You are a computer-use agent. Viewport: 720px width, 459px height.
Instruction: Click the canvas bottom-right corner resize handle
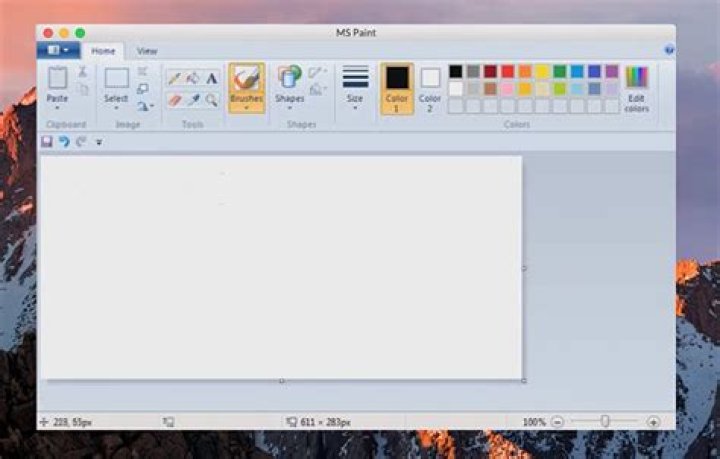point(524,381)
